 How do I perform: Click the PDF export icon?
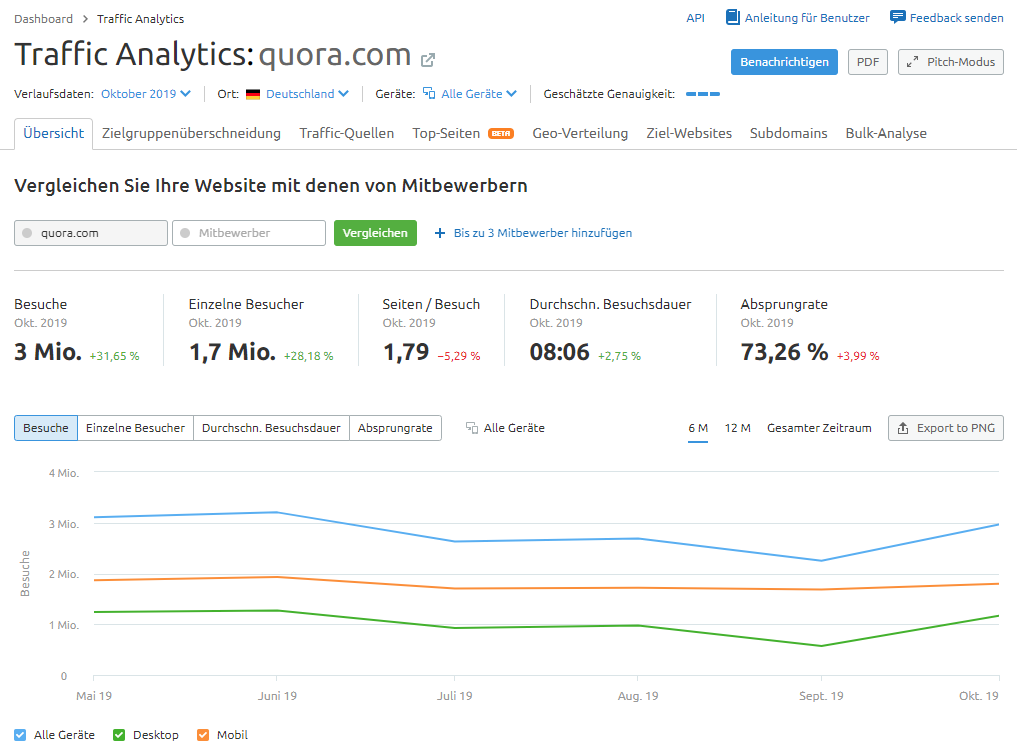coord(867,61)
